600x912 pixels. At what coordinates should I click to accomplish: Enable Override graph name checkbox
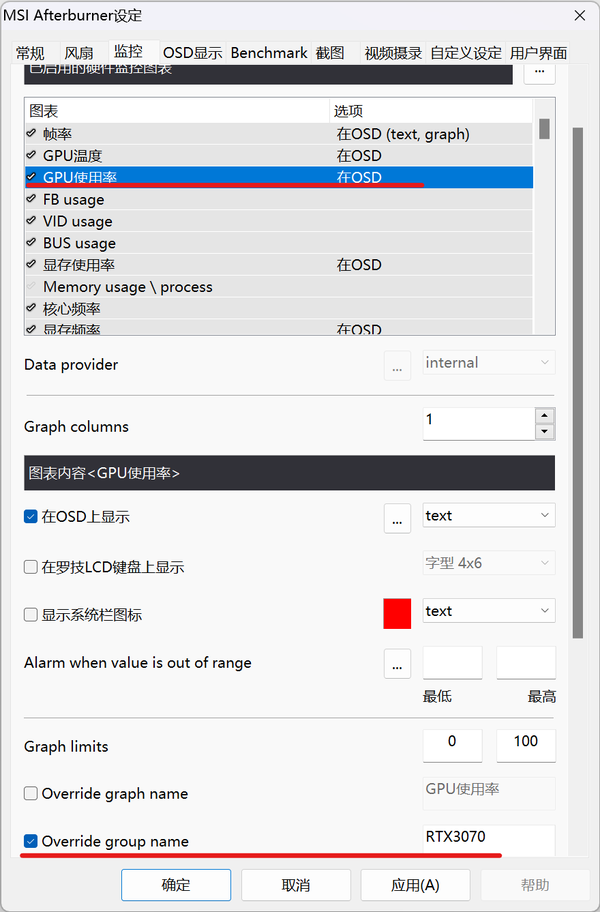pyautogui.click(x=31, y=794)
